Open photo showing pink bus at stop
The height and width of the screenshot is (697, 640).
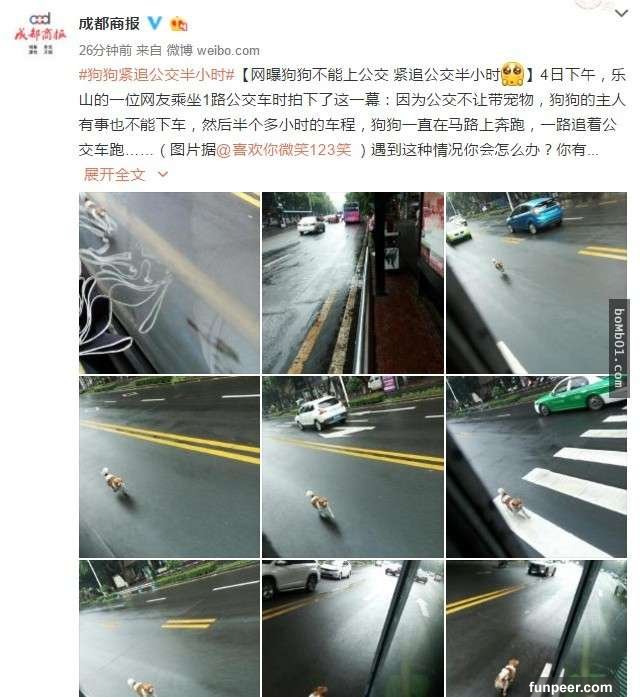coord(353,283)
